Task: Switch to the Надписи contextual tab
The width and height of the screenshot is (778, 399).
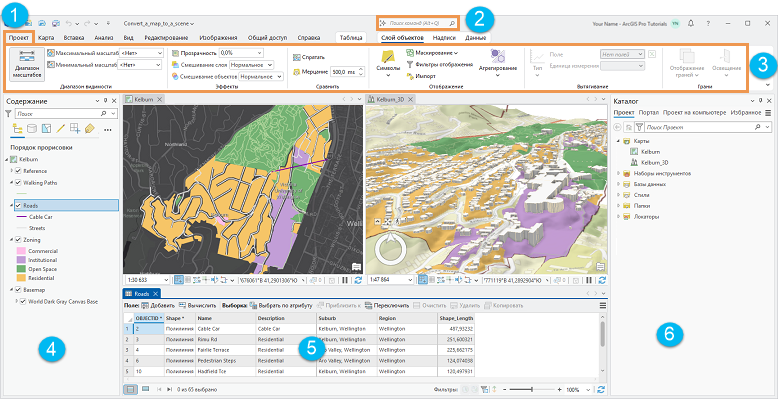Action: click(x=444, y=37)
